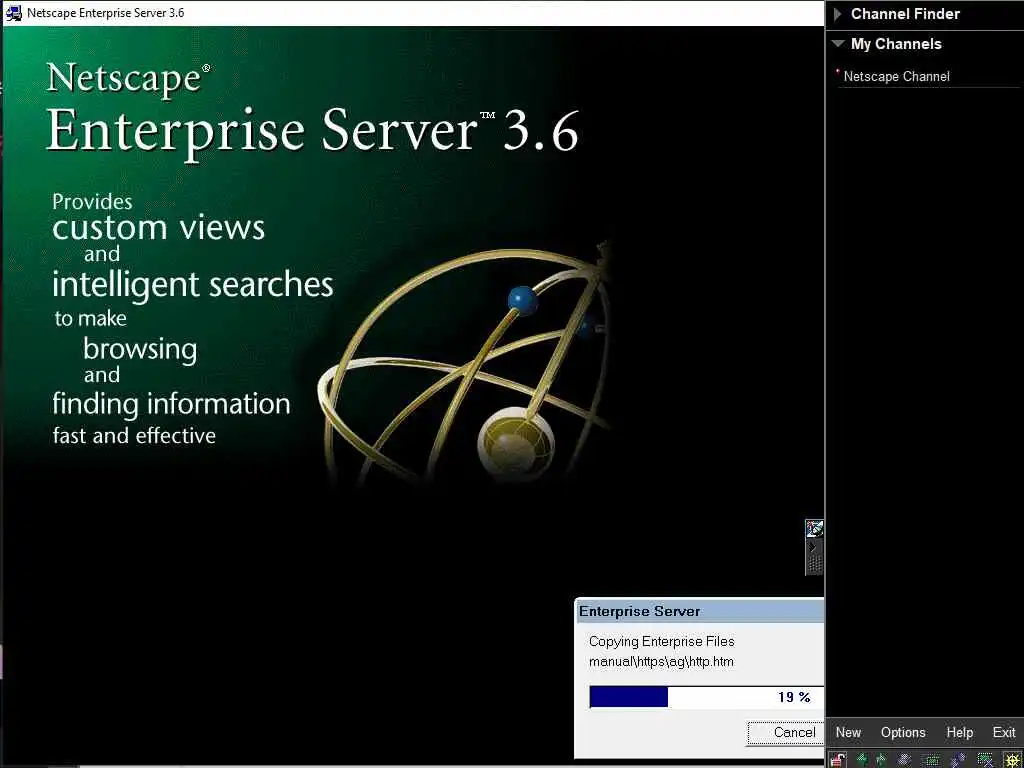Open the Help menu in Netcaster

[959, 732]
